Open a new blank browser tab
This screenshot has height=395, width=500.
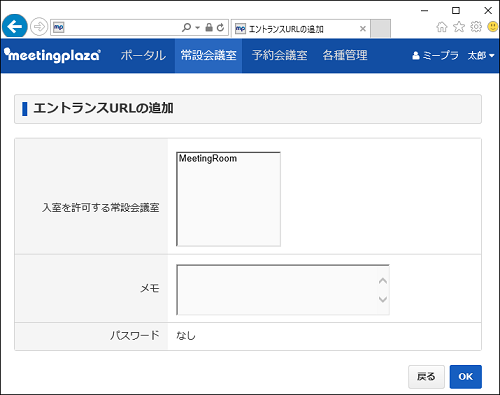[x=380, y=29]
